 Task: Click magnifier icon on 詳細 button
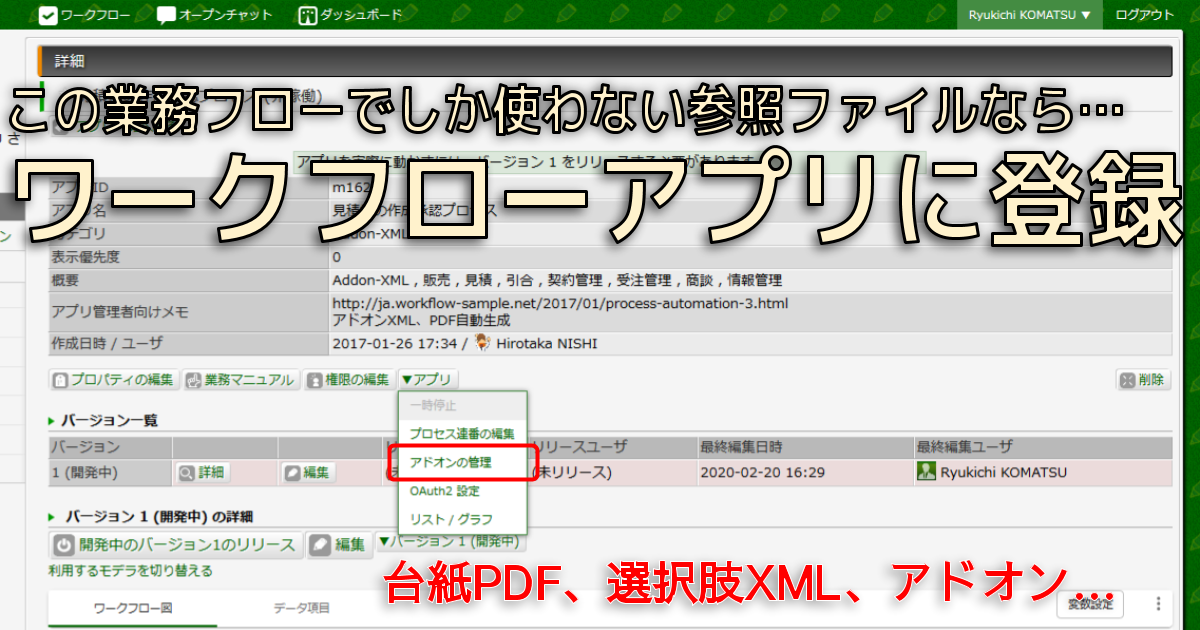pyautogui.click(x=187, y=472)
